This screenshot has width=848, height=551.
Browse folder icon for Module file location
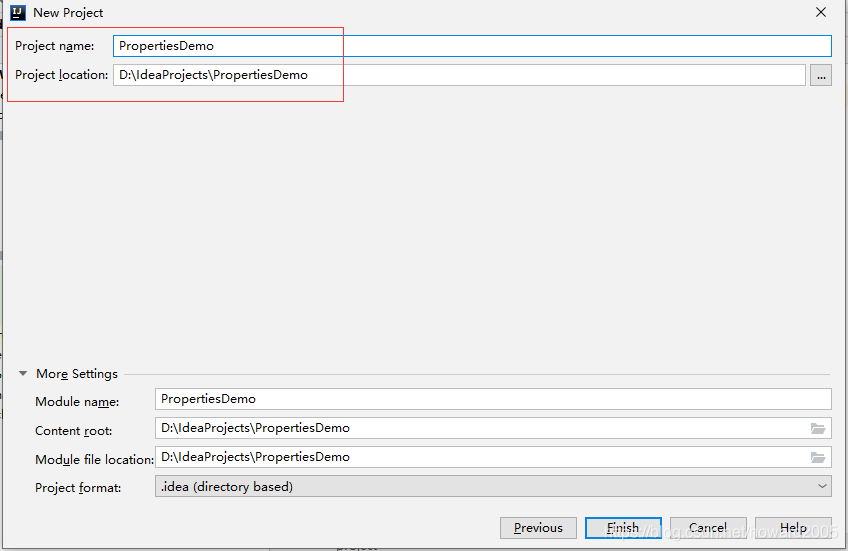click(x=818, y=458)
